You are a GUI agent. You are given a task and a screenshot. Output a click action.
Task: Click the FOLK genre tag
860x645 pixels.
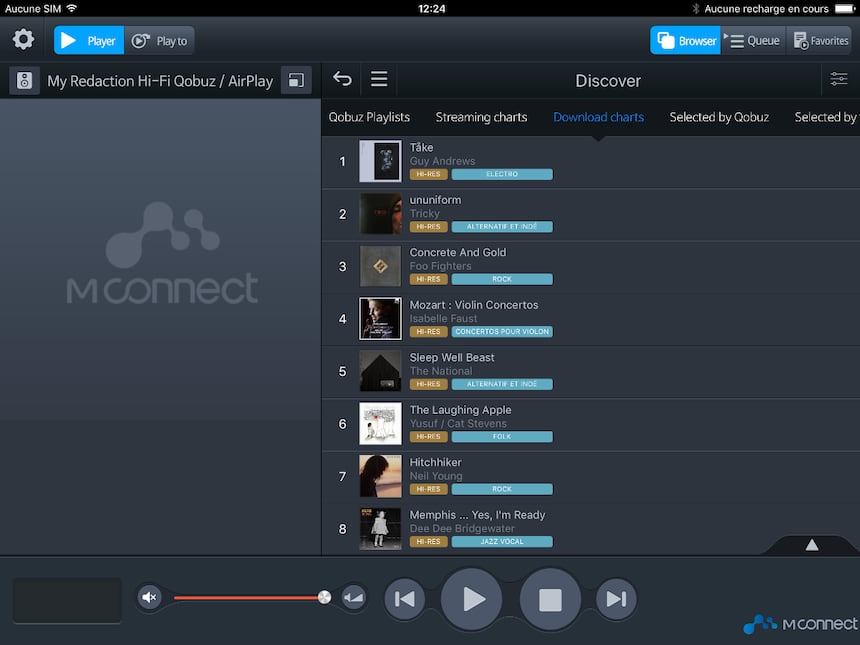tap(502, 437)
